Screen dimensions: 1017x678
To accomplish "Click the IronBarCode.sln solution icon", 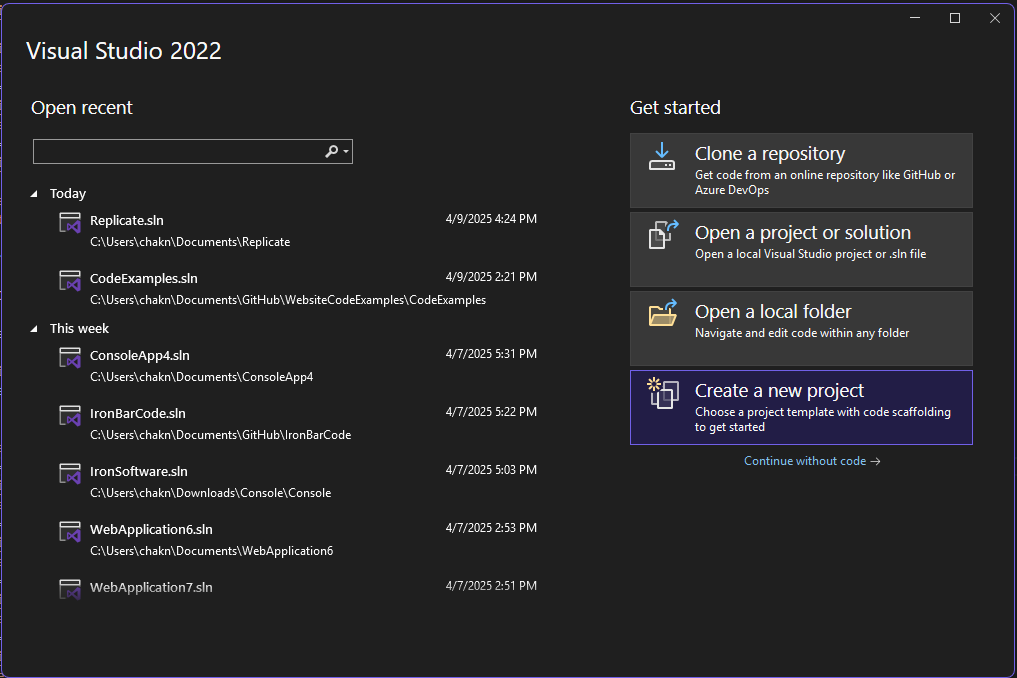I will pos(70,415).
